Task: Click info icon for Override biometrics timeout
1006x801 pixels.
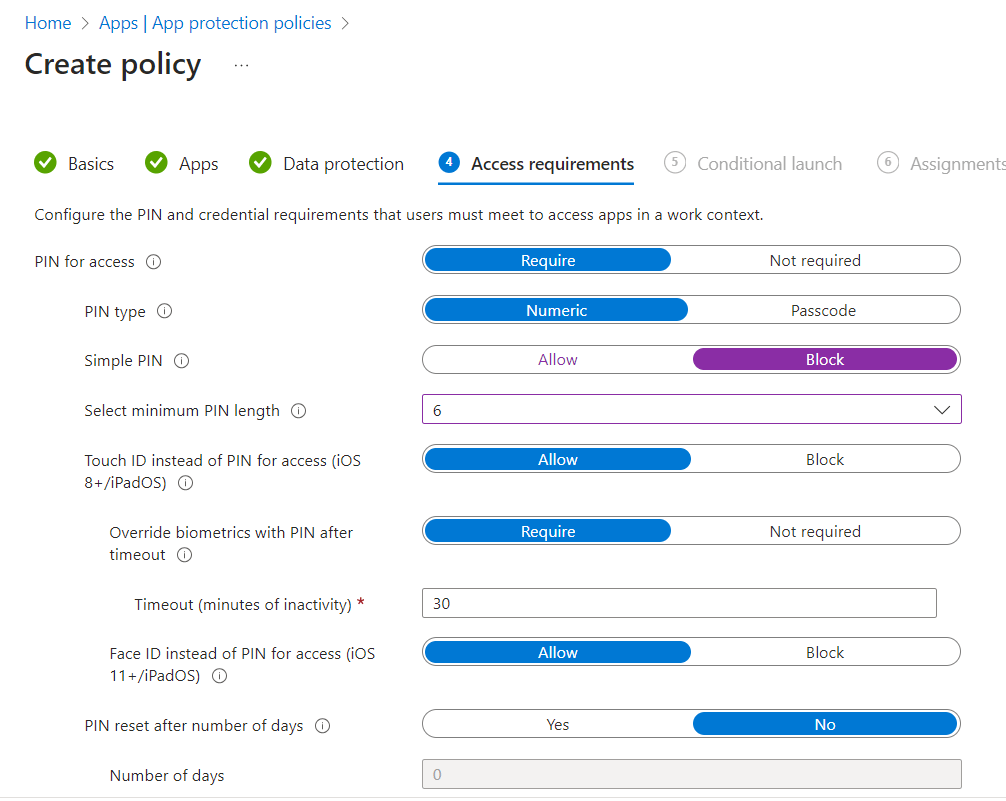Action: [x=184, y=555]
